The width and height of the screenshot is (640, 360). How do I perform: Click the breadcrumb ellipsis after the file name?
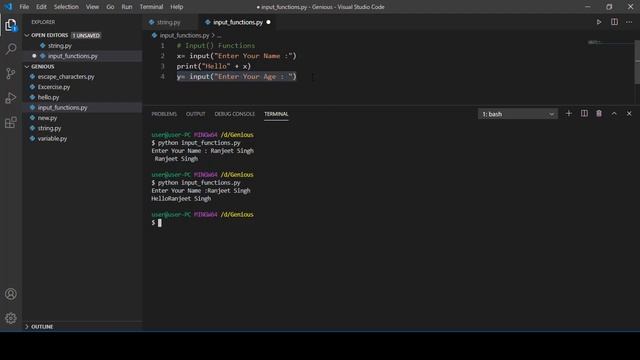219,36
